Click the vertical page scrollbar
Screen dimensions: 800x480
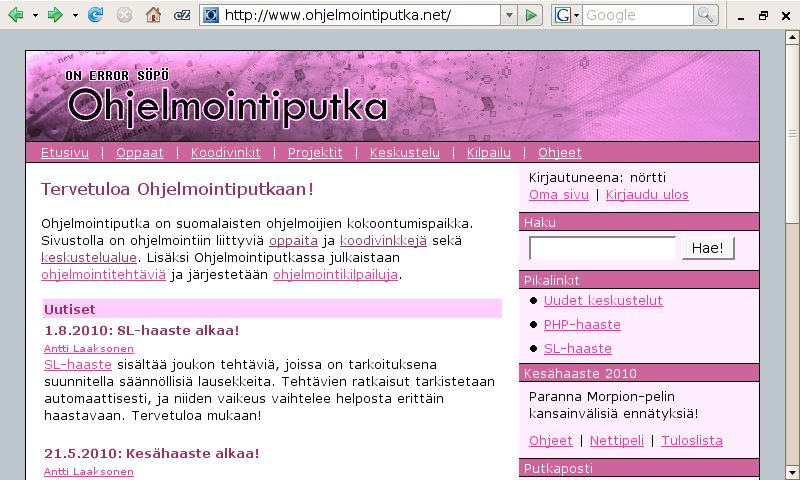tap(790, 250)
